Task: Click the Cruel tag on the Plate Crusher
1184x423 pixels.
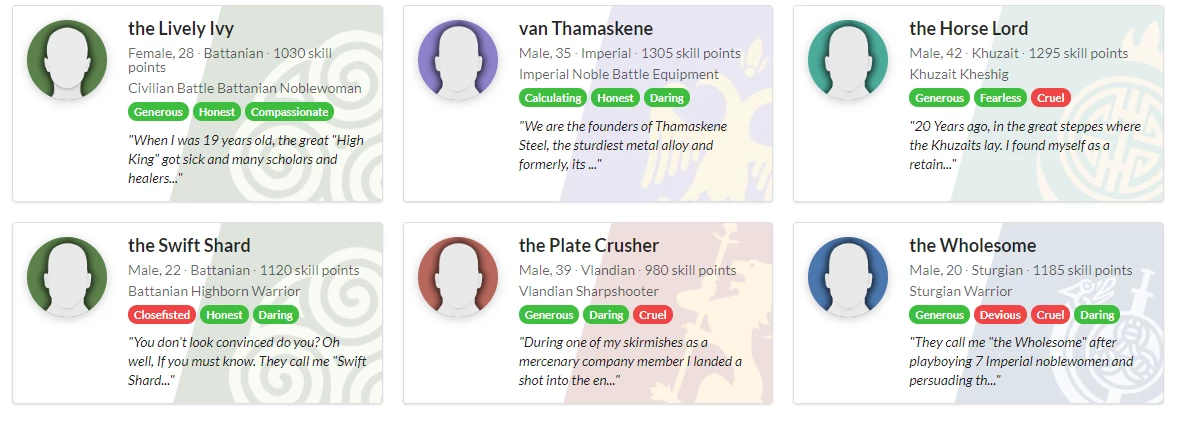Action: click(x=651, y=315)
